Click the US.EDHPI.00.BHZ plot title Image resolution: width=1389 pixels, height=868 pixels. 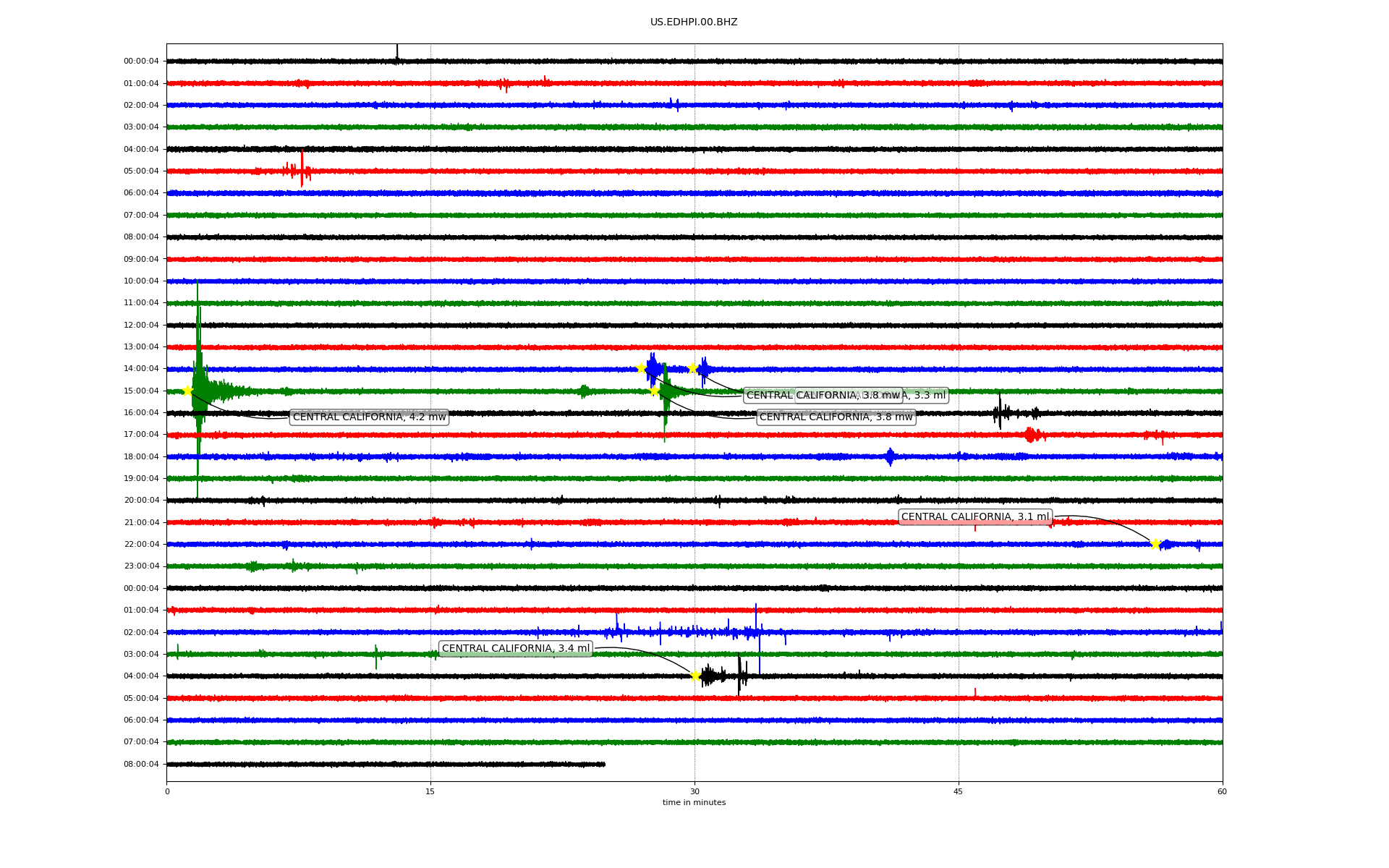(x=694, y=22)
